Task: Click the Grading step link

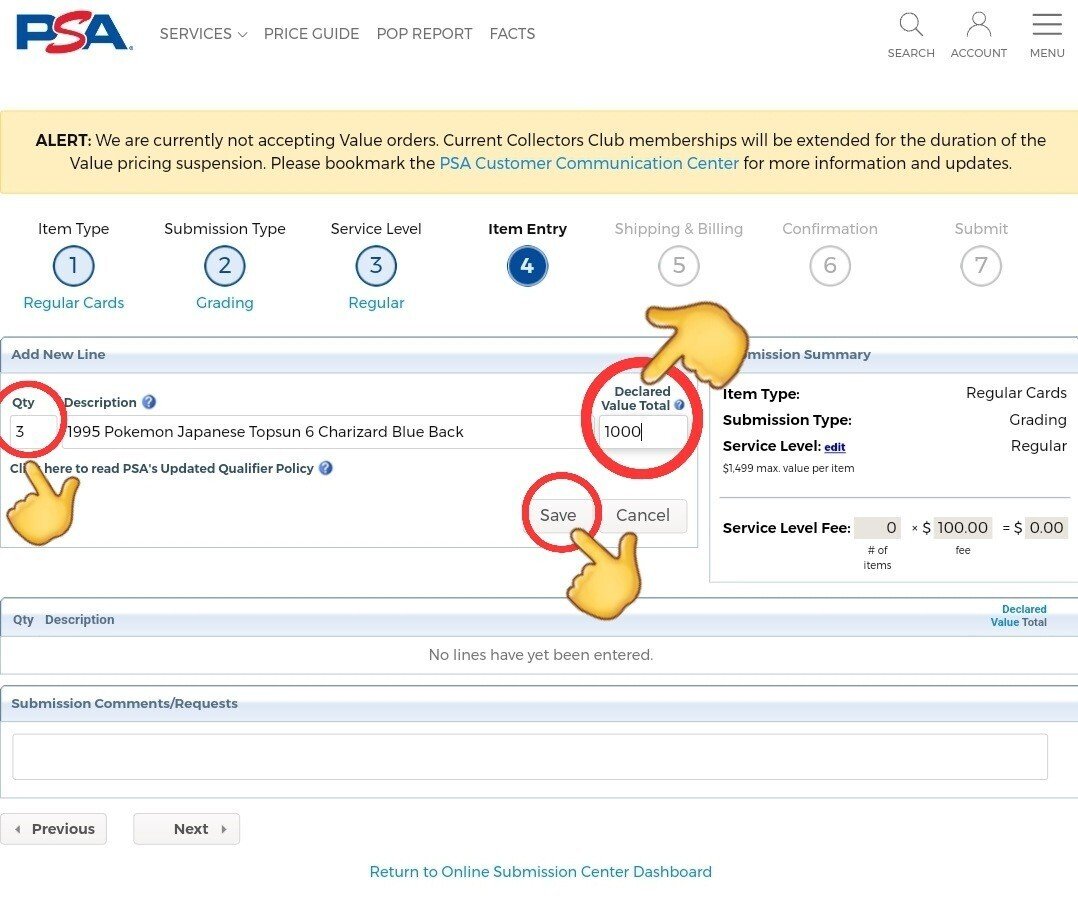Action: coord(225,303)
